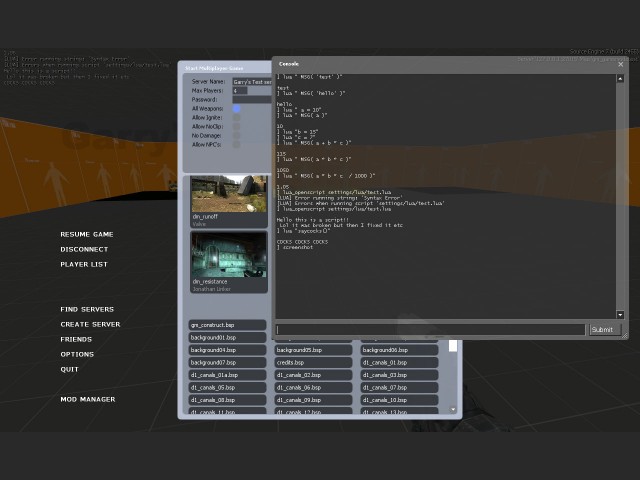Open the Player List
The image size is (640, 480).
[84, 264]
